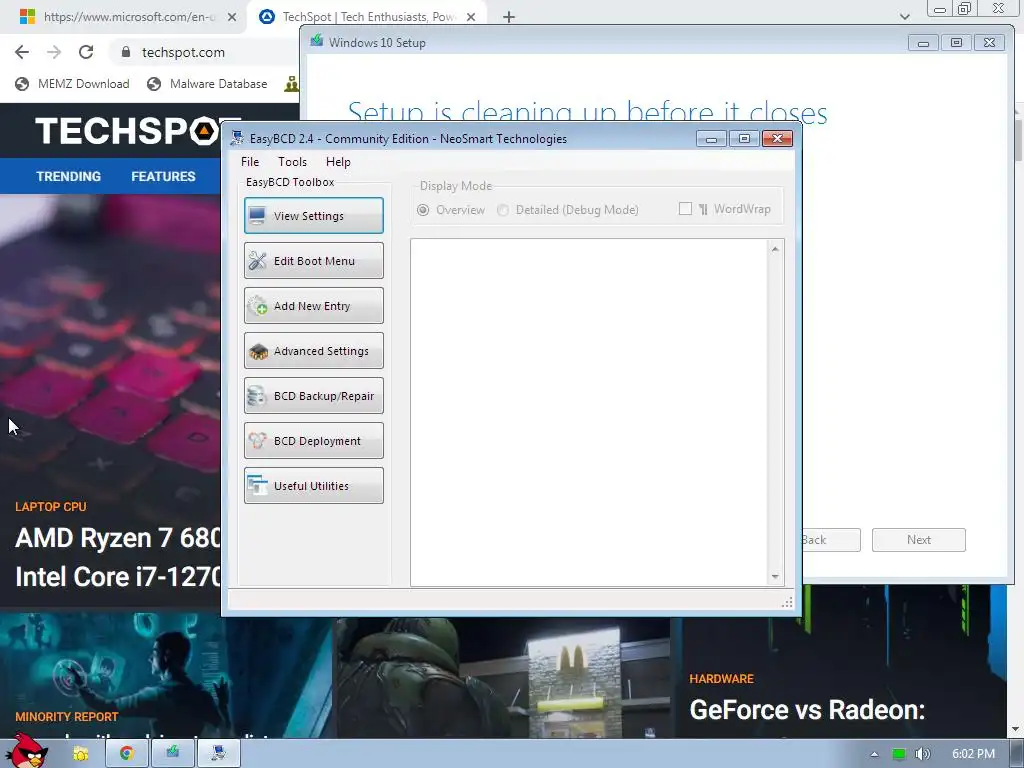The image size is (1024, 768).
Task: Switch to Windows 10 Setup taskbar item
Action: click(172, 754)
